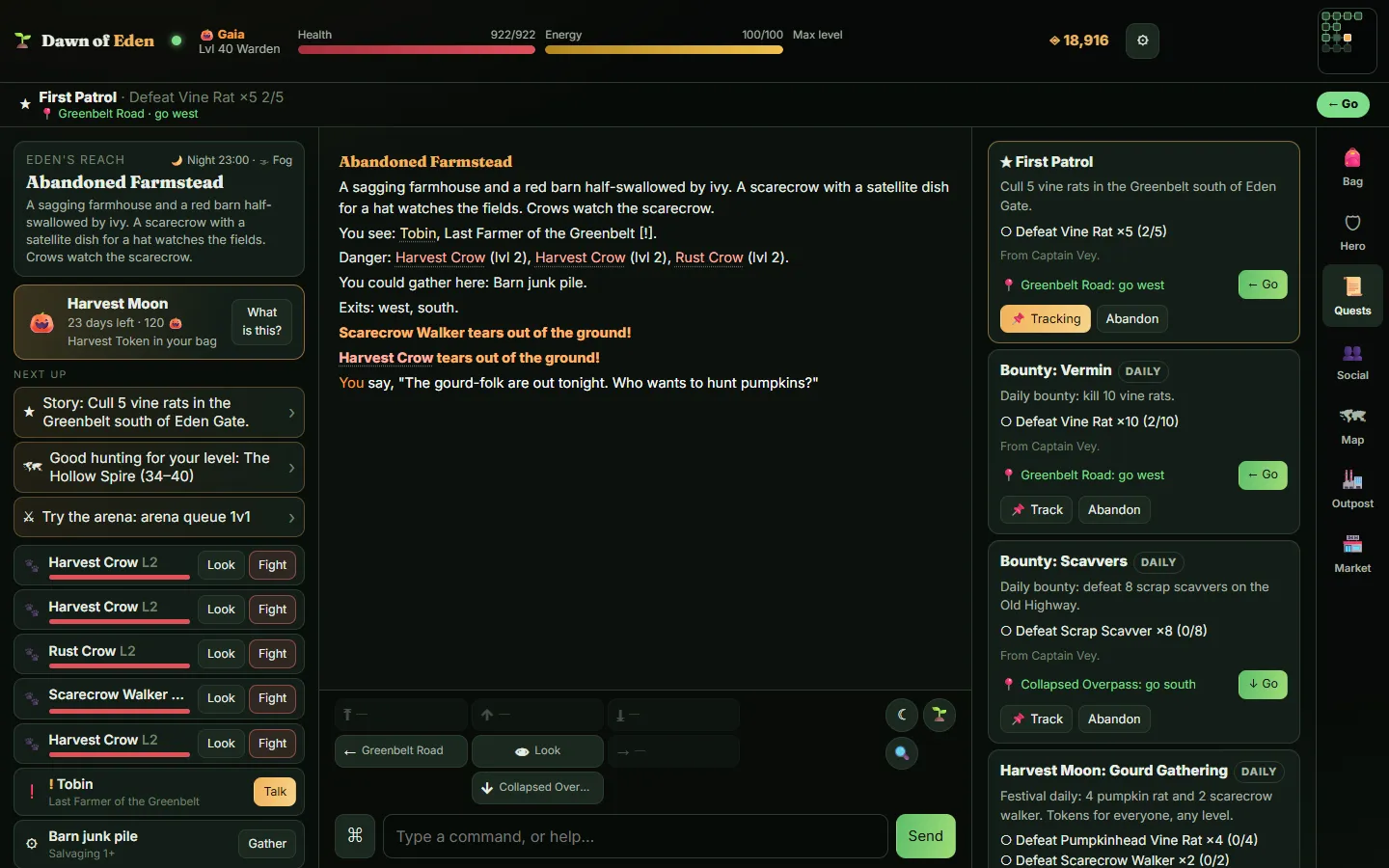Click Send to submit command
The width and height of the screenshot is (1389, 868).
click(925, 836)
